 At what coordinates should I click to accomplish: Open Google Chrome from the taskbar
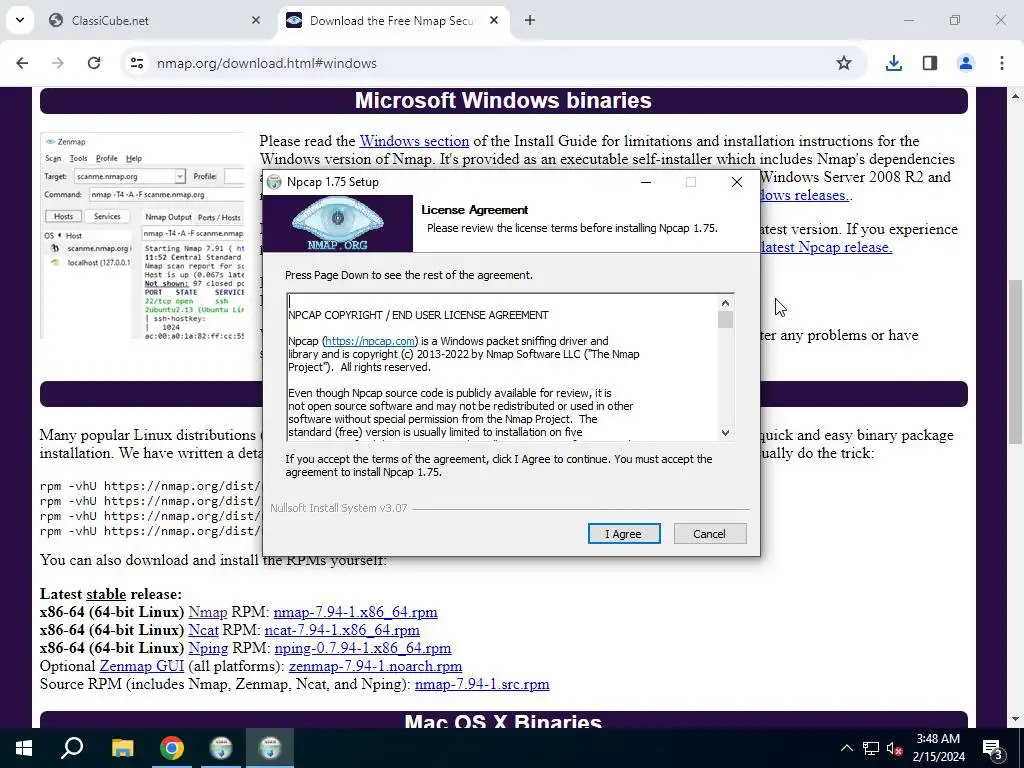point(172,748)
